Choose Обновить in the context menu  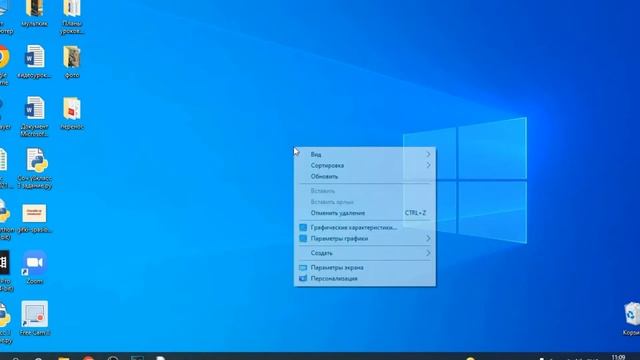364,176
